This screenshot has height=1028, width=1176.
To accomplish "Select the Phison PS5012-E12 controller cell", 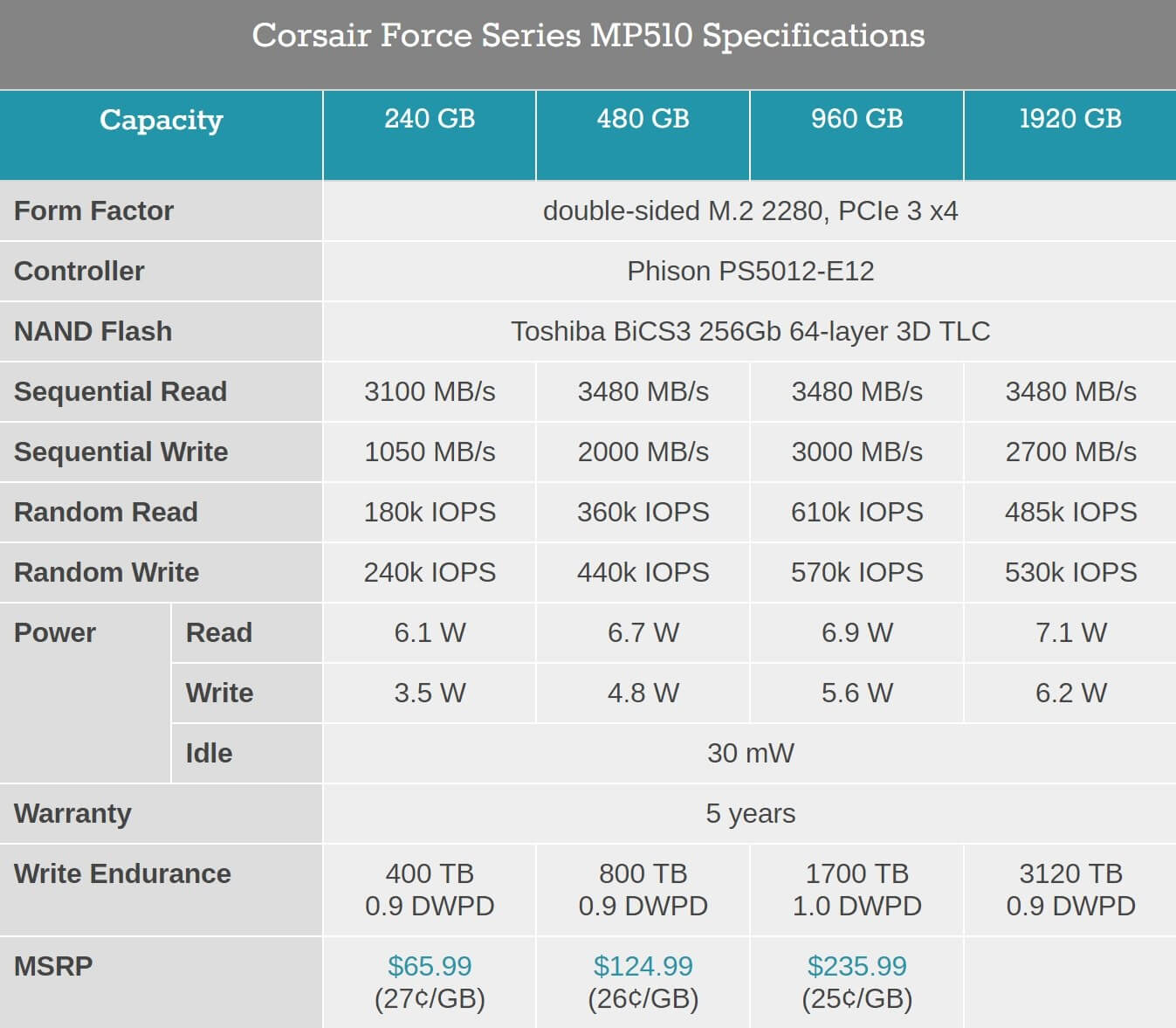I will pos(750,272).
